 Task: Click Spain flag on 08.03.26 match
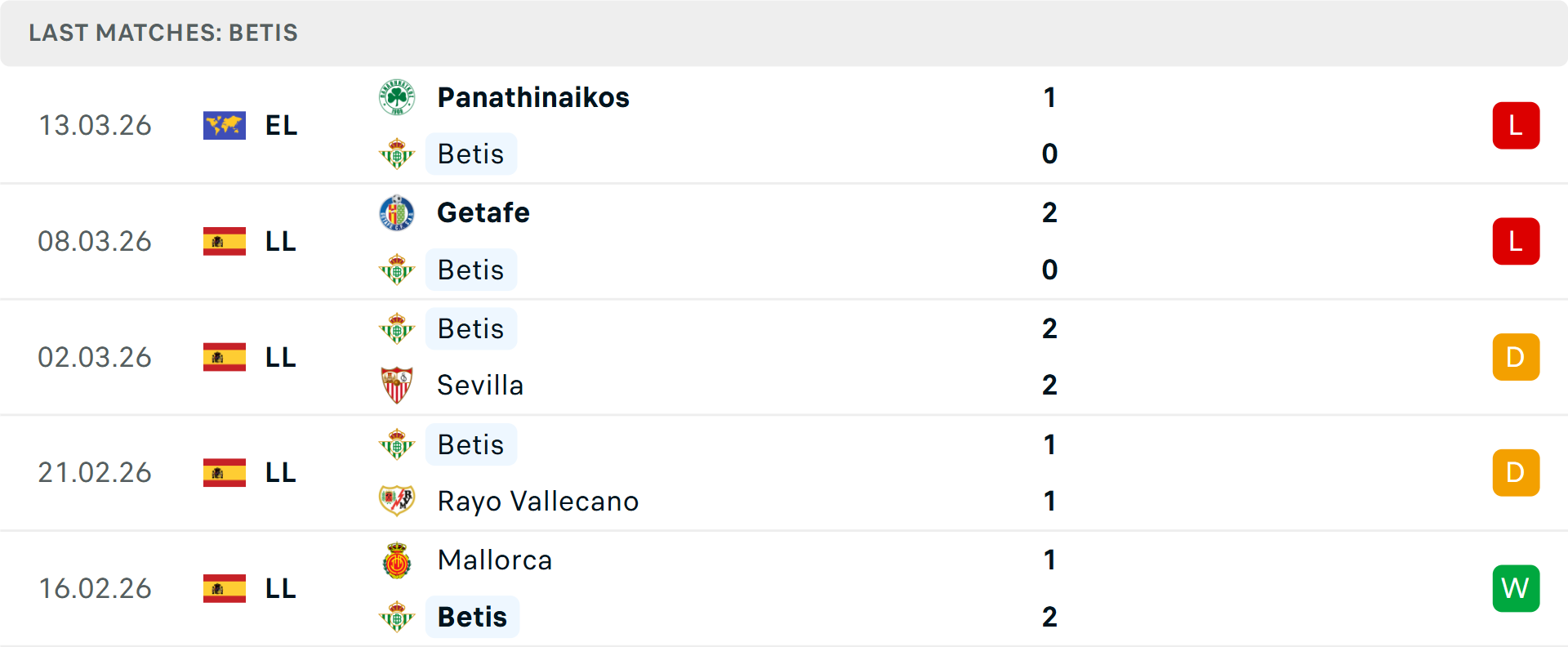(x=225, y=242)
